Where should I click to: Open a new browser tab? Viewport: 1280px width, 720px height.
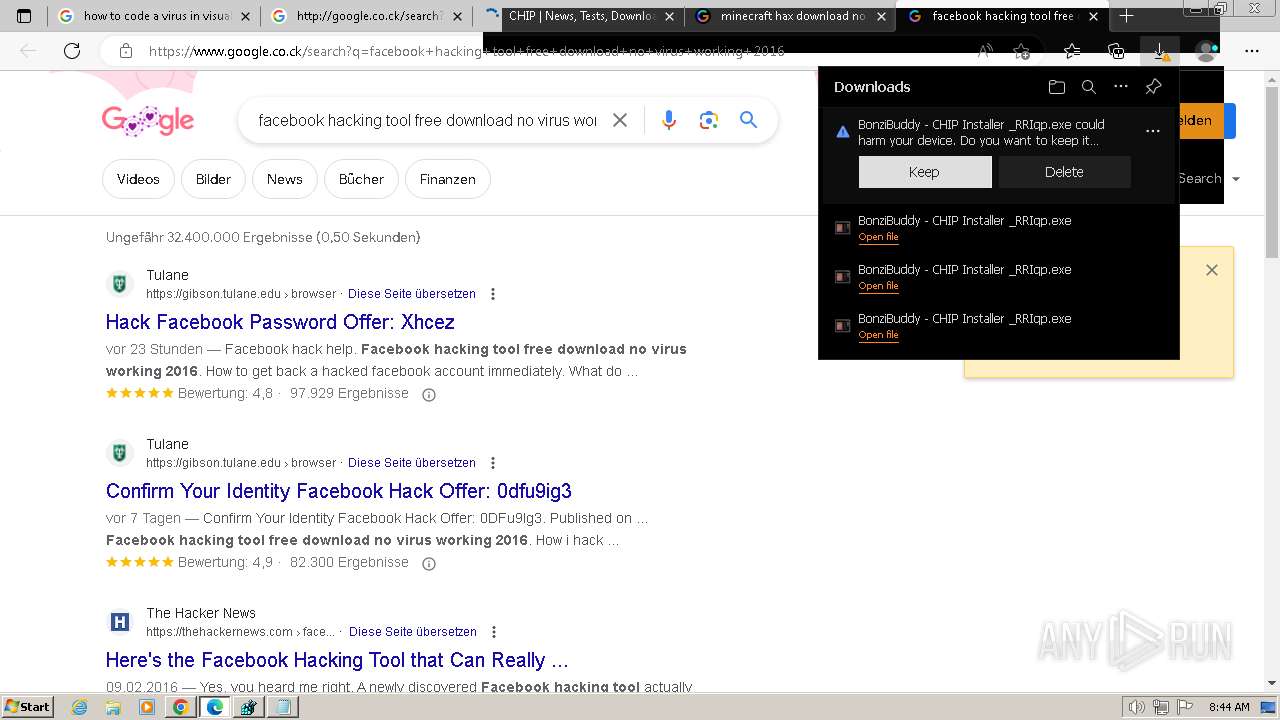[x=1127, y=16]
